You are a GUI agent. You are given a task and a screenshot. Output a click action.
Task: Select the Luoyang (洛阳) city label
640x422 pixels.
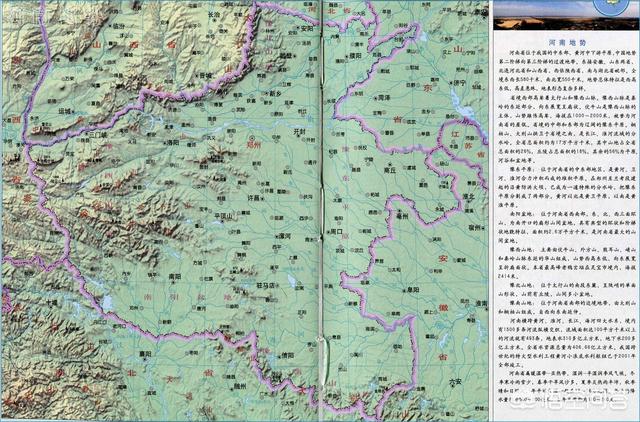[x=173, y=142]
